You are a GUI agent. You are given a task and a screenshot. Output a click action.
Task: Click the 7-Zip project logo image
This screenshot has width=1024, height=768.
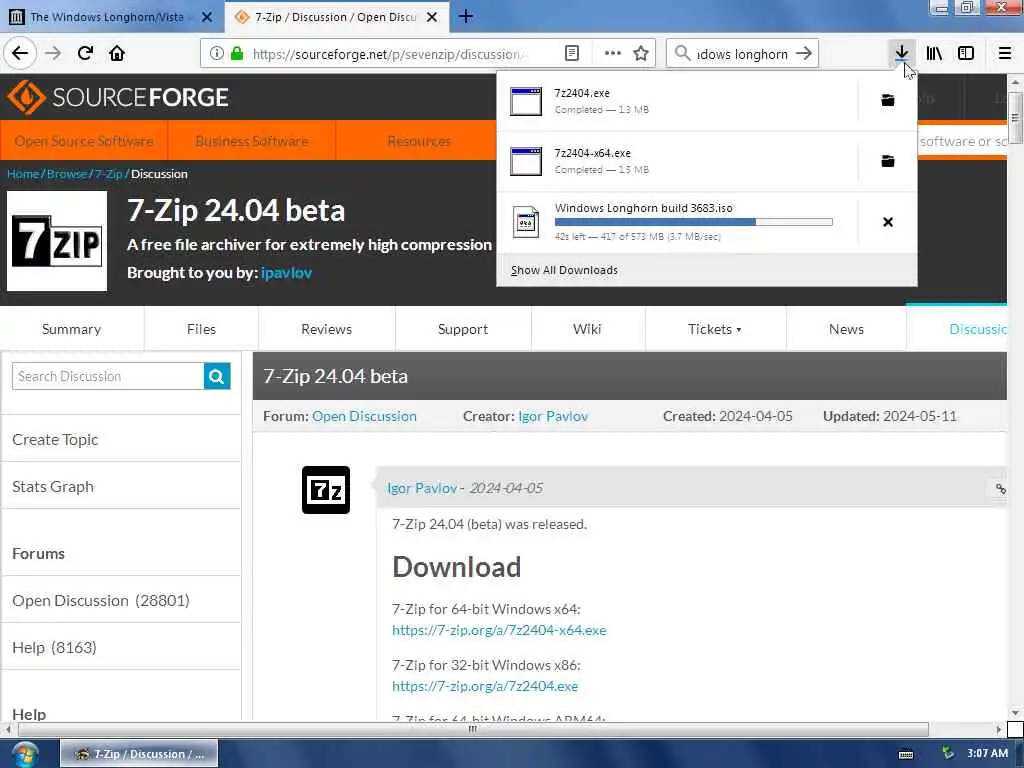tap(57, 241)
